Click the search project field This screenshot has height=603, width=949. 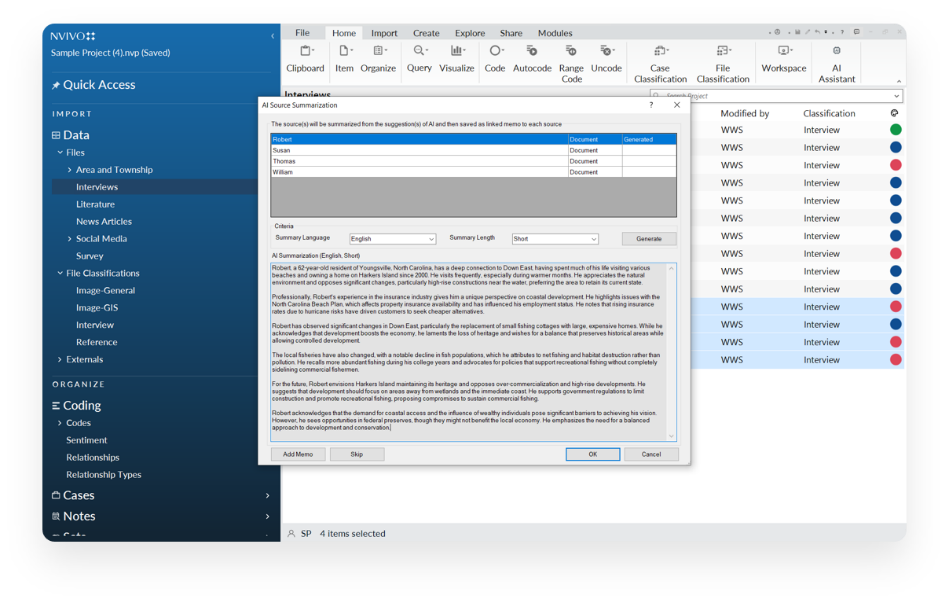click(x=776, y=96)
